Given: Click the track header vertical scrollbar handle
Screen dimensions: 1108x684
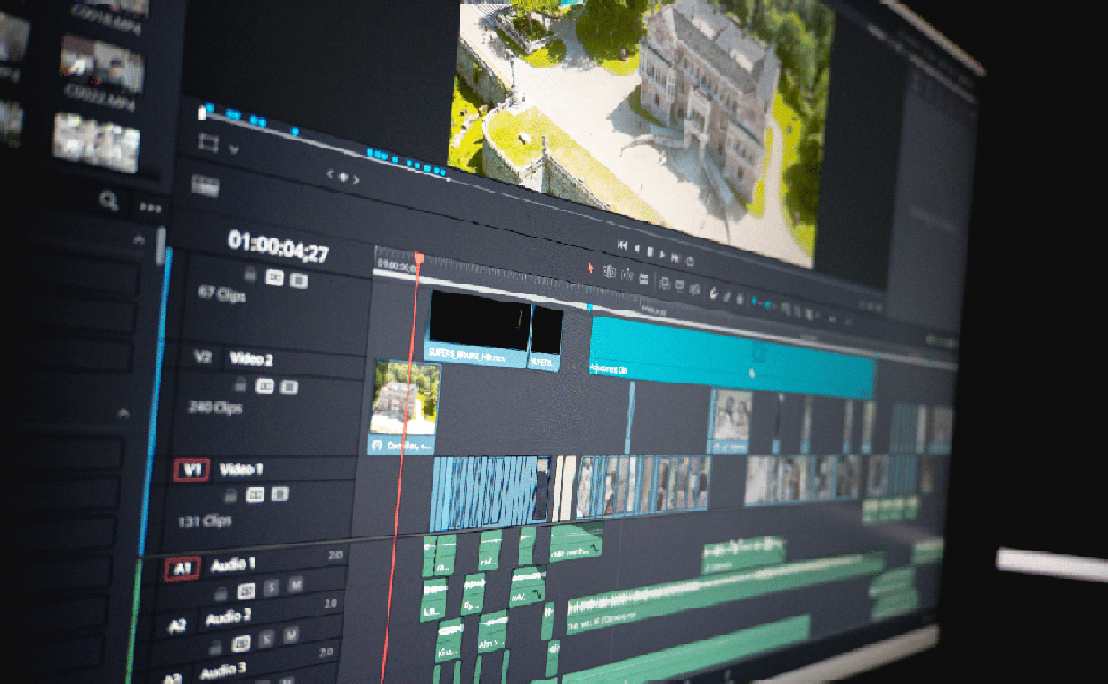Looking at the screenshot, I should point(161,245).
